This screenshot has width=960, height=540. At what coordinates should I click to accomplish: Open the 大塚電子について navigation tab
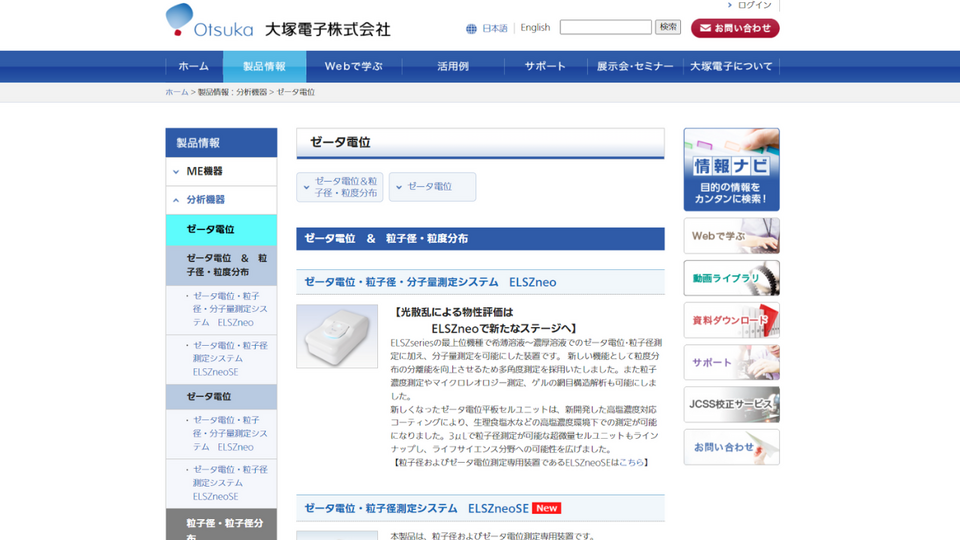tap(731, 66)
